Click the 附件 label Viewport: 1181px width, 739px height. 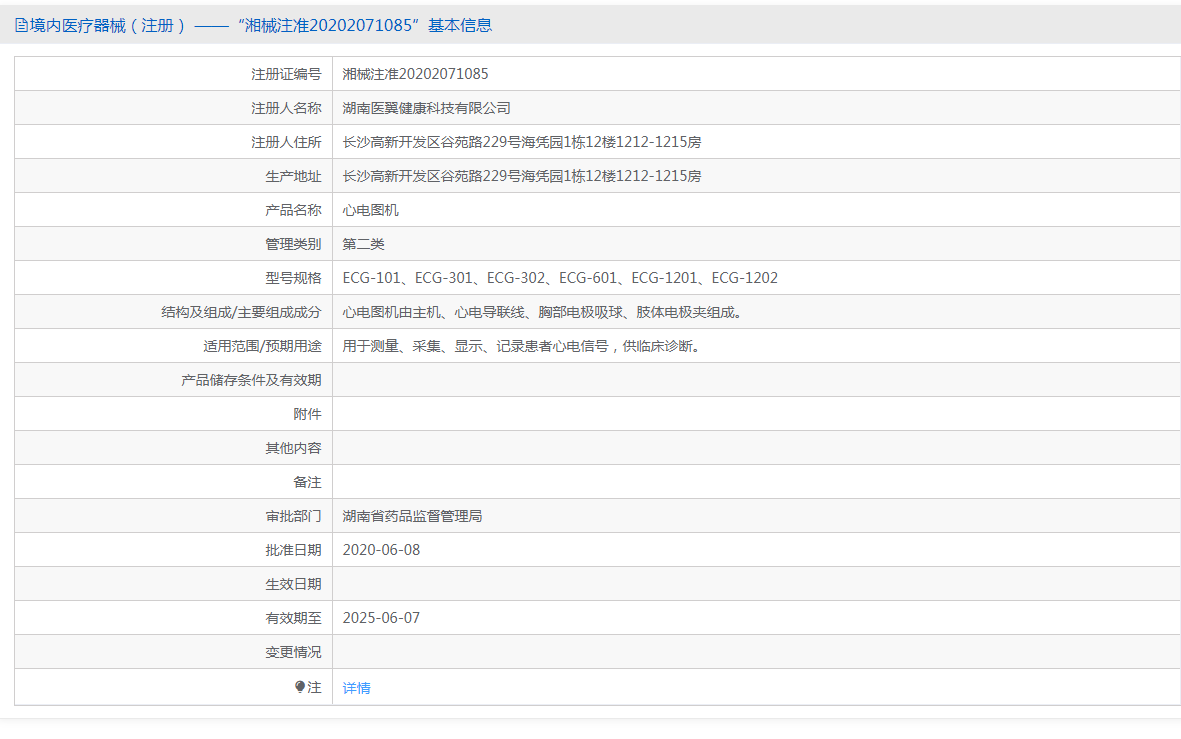click(x=307, y=414)
